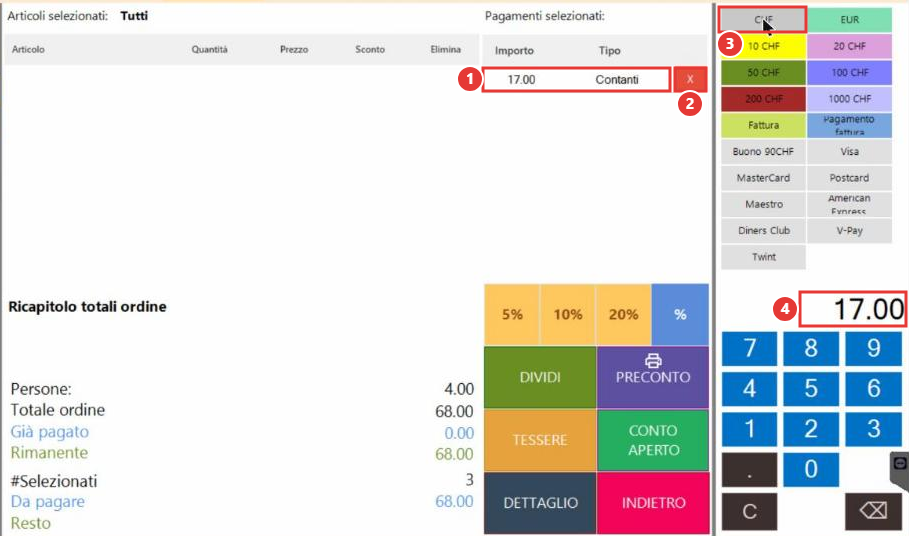Click the Già pagato label
Screen dimensions: 909x536
tap(50, 432)
